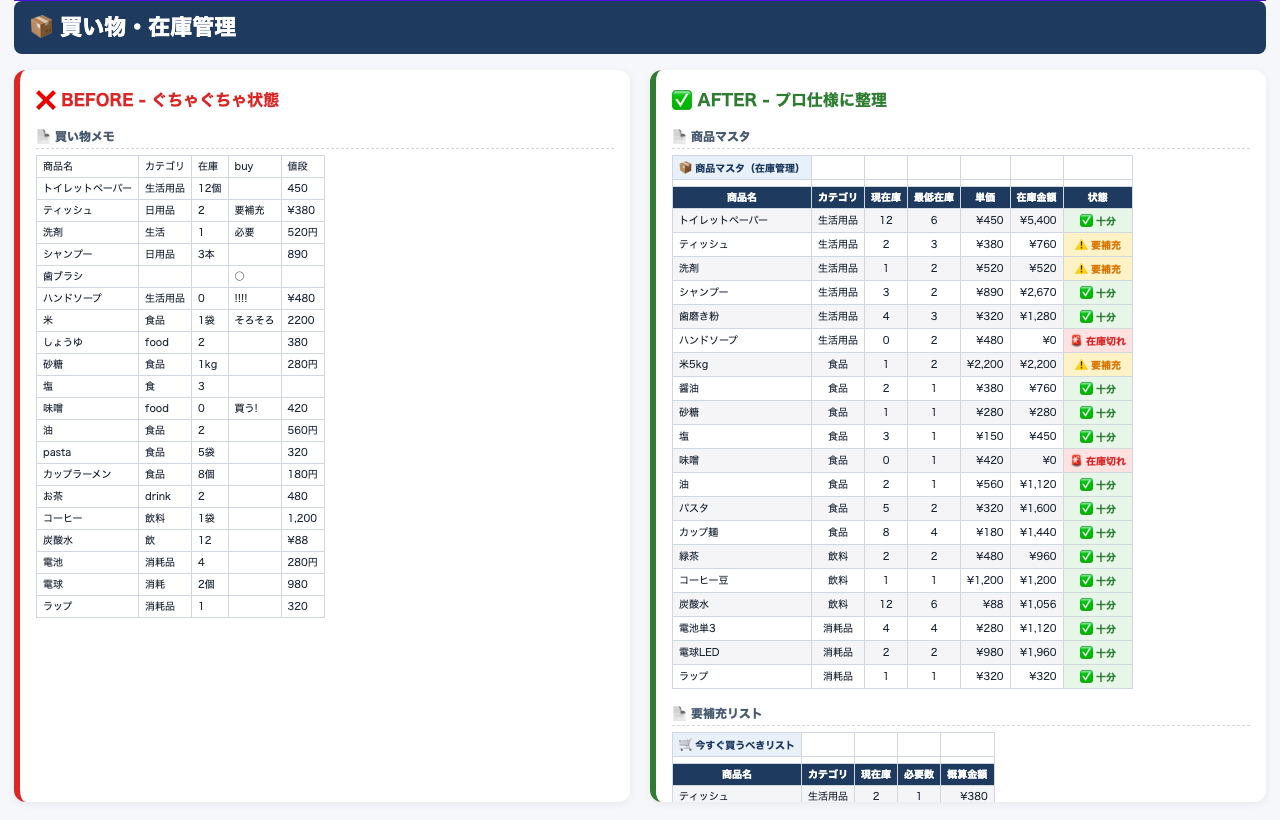Select the 必要数 column header

tap(919, 774)
